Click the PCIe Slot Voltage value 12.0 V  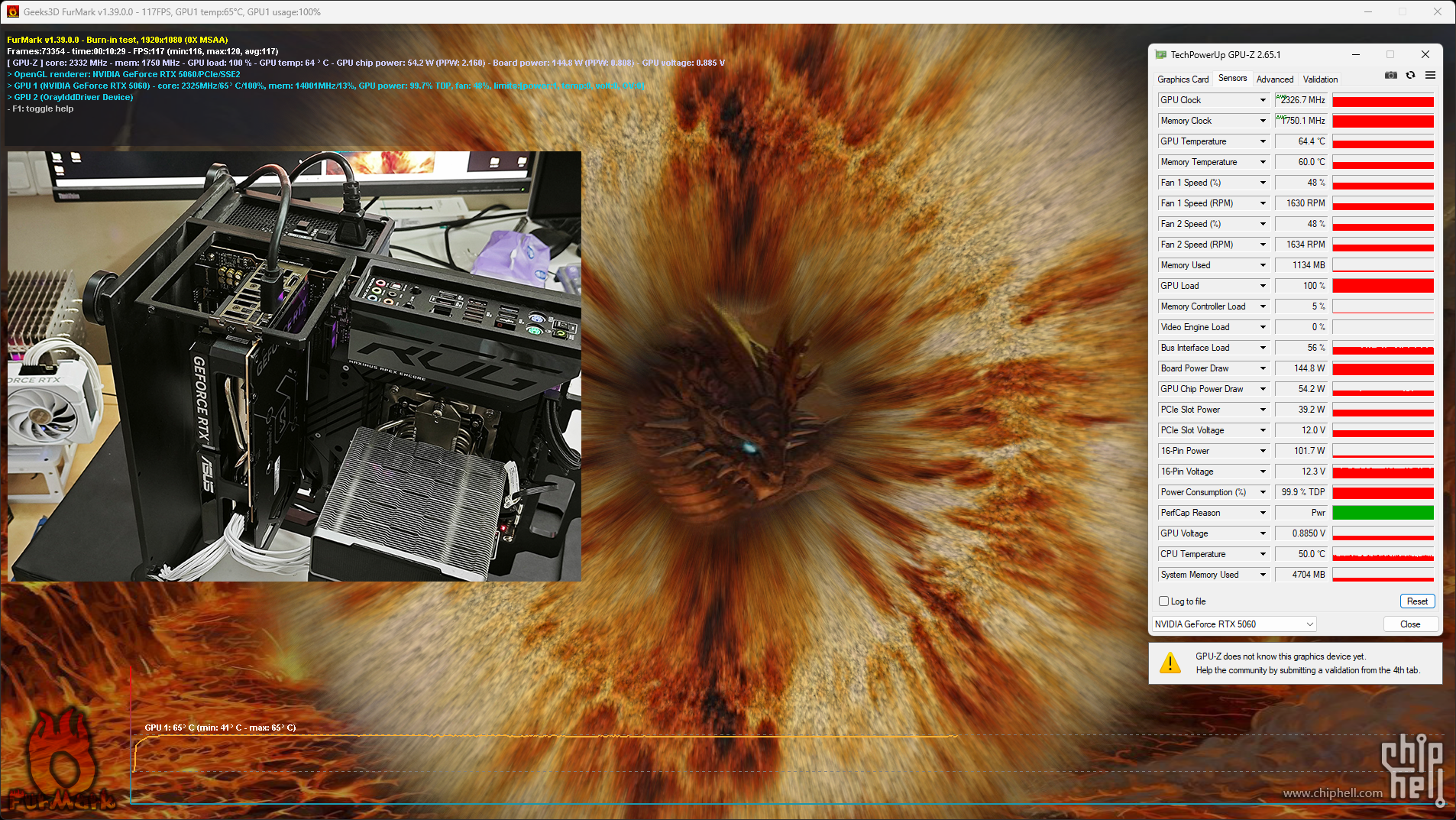point(1302,430)
